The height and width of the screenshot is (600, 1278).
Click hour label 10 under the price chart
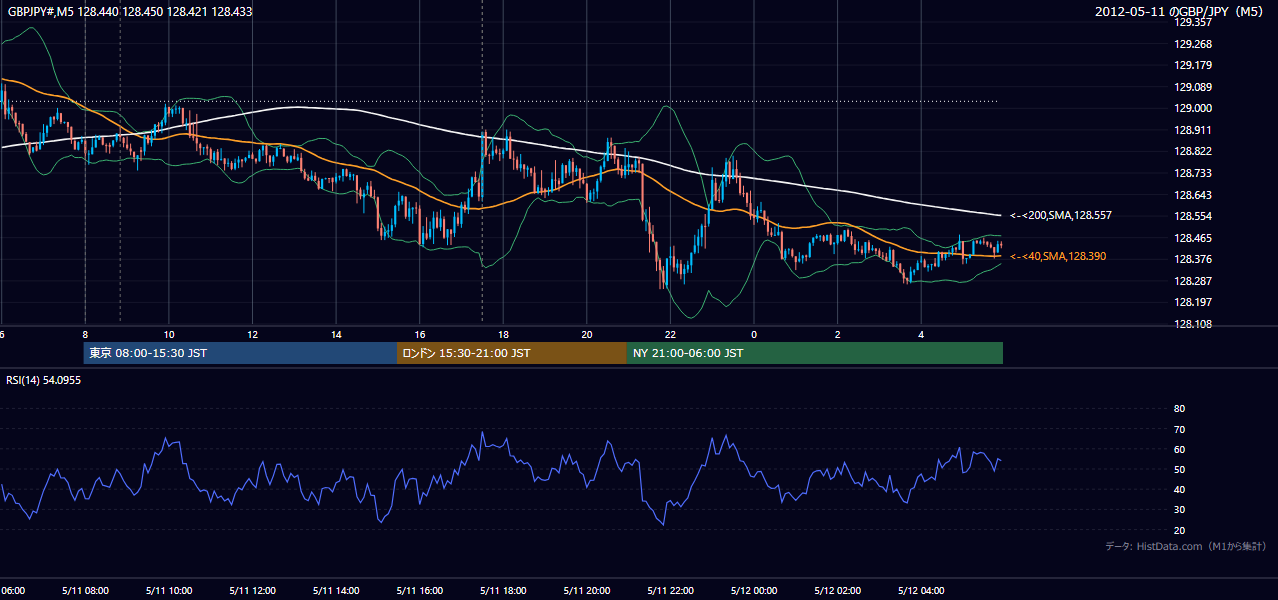tap(169, 334)
